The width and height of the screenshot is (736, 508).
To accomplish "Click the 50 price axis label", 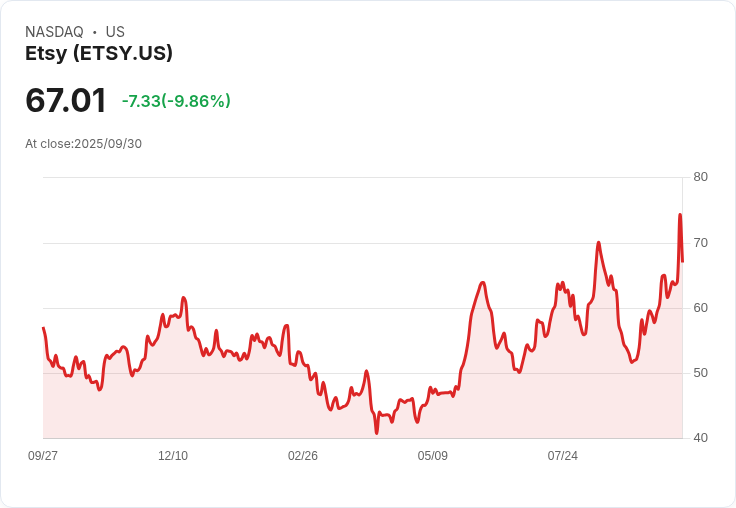I will click(x=700, y=373).
